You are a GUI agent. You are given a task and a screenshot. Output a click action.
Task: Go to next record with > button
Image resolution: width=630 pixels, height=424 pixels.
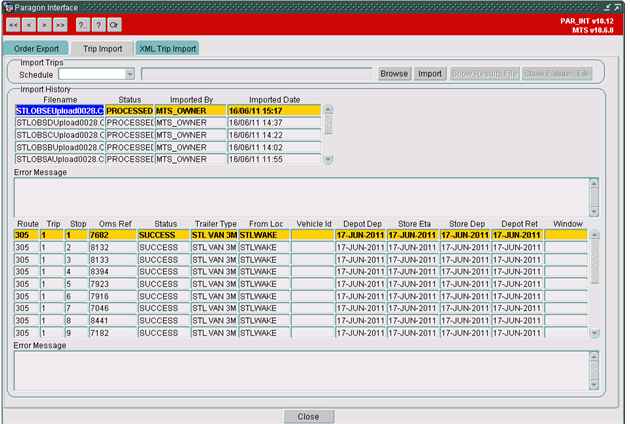(45, 25)
